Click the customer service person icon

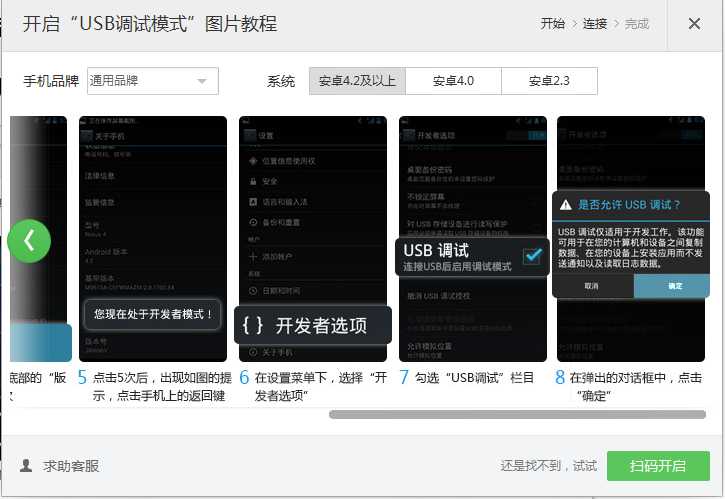[26, 465]
